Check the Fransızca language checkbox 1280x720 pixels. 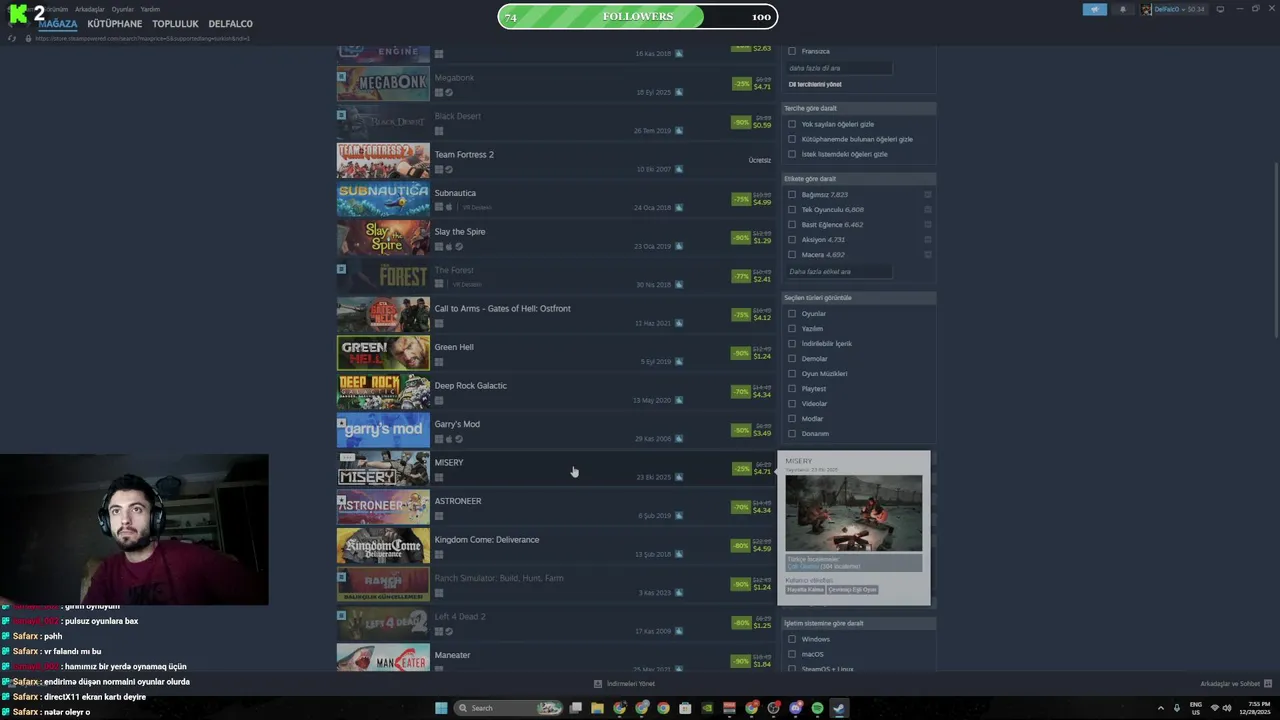pyautogui.click(x=792, y=51)
